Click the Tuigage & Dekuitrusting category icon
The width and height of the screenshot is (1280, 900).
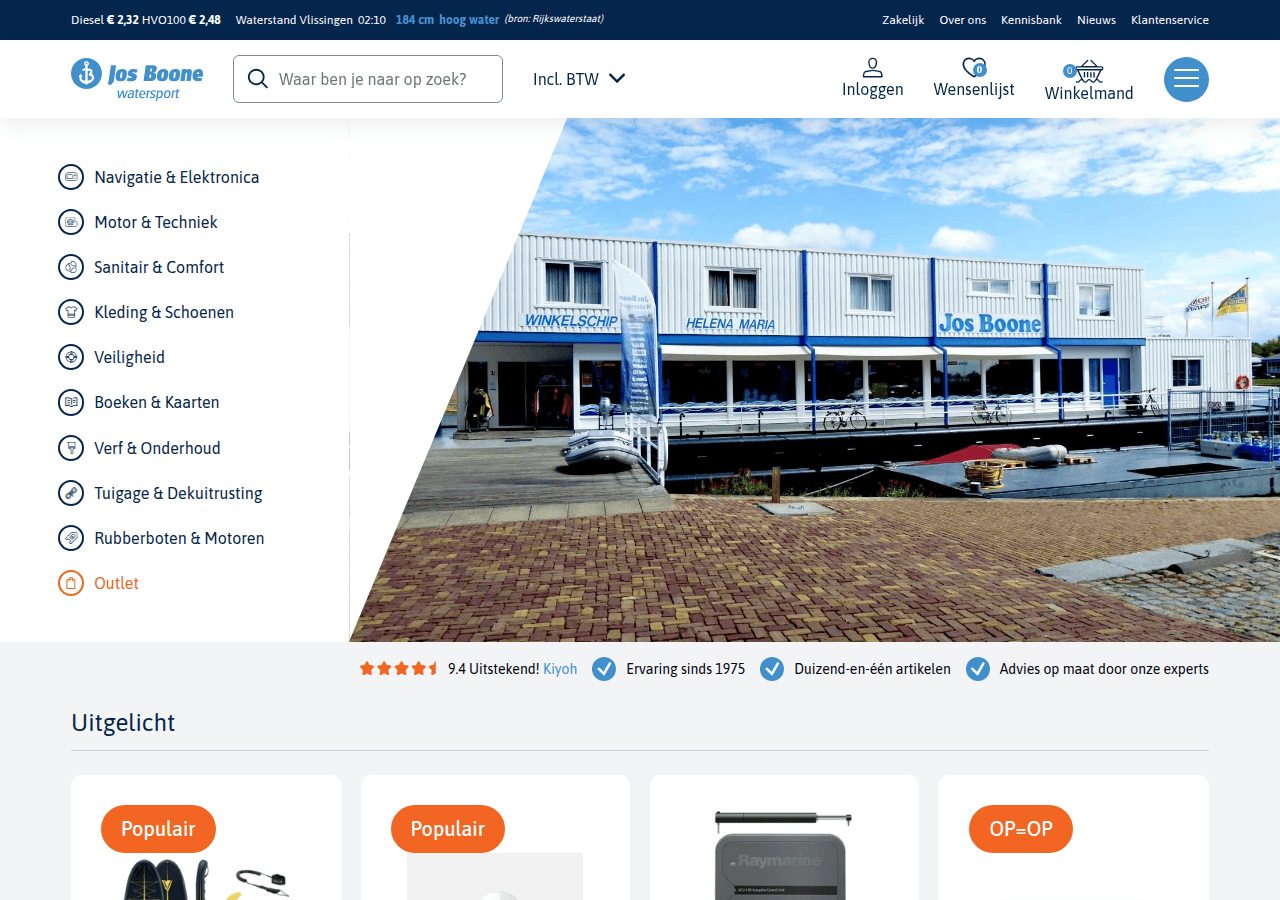[71, 493]
